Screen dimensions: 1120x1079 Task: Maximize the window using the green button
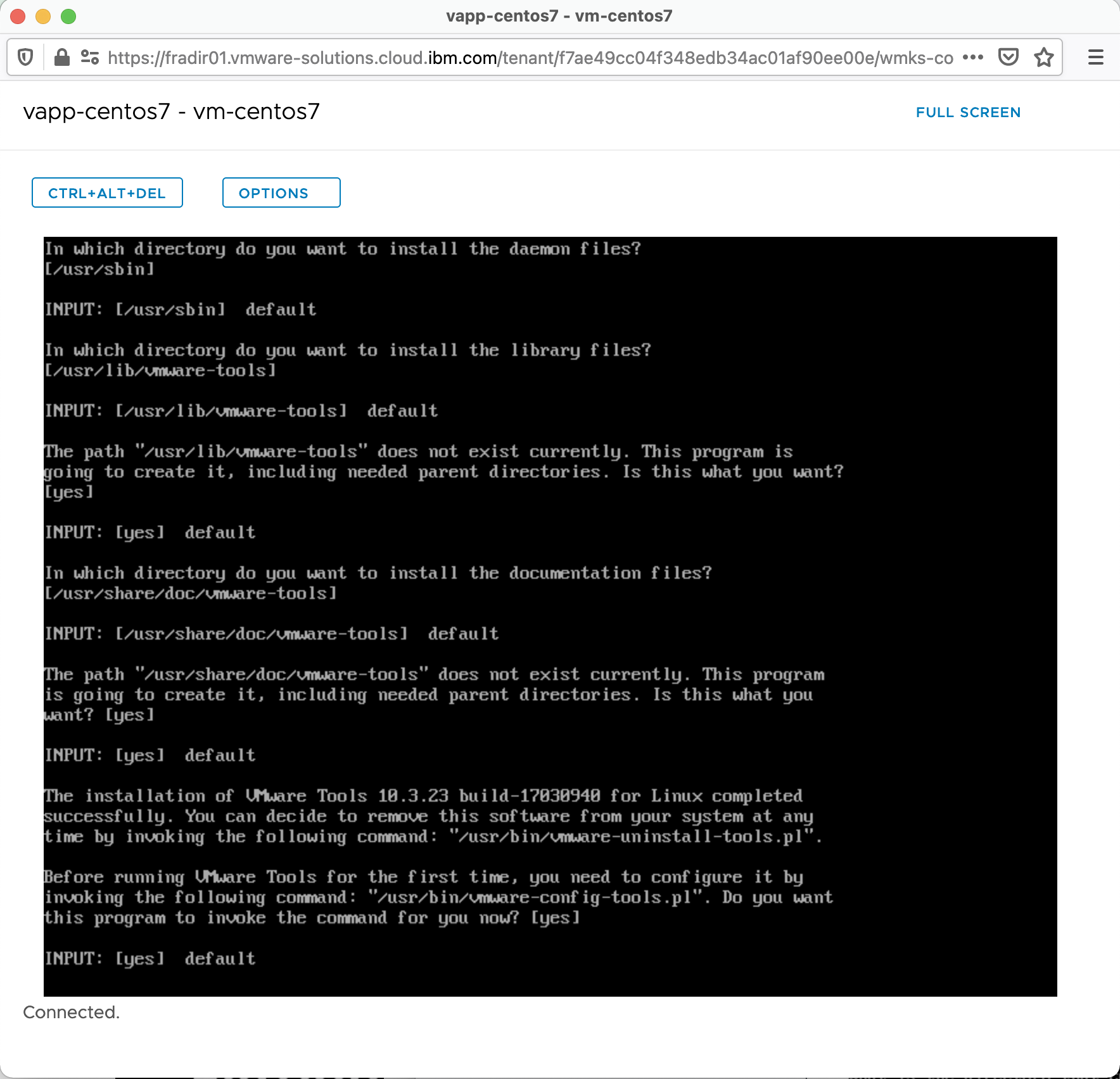pyautogui.click(x=68, y=16)
